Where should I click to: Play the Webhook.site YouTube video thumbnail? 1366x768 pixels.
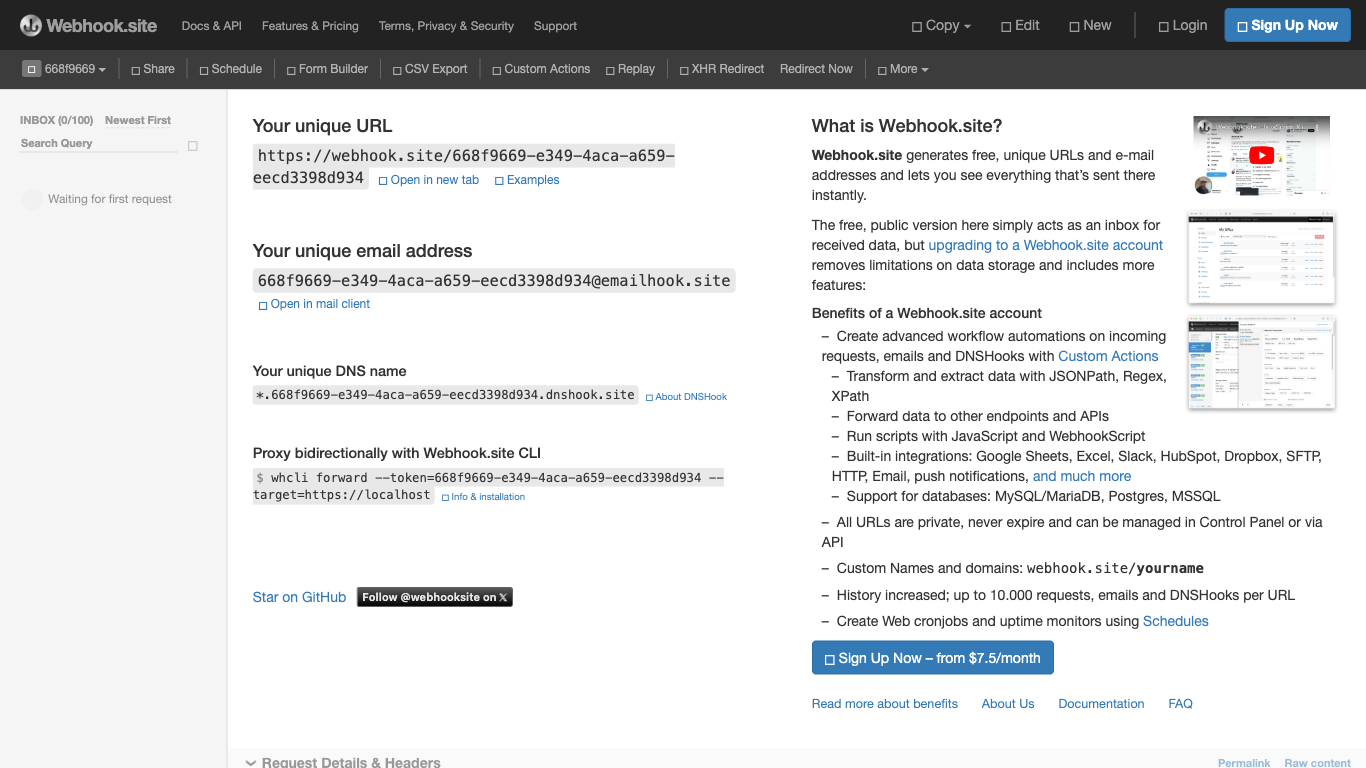click(1261, 155)
